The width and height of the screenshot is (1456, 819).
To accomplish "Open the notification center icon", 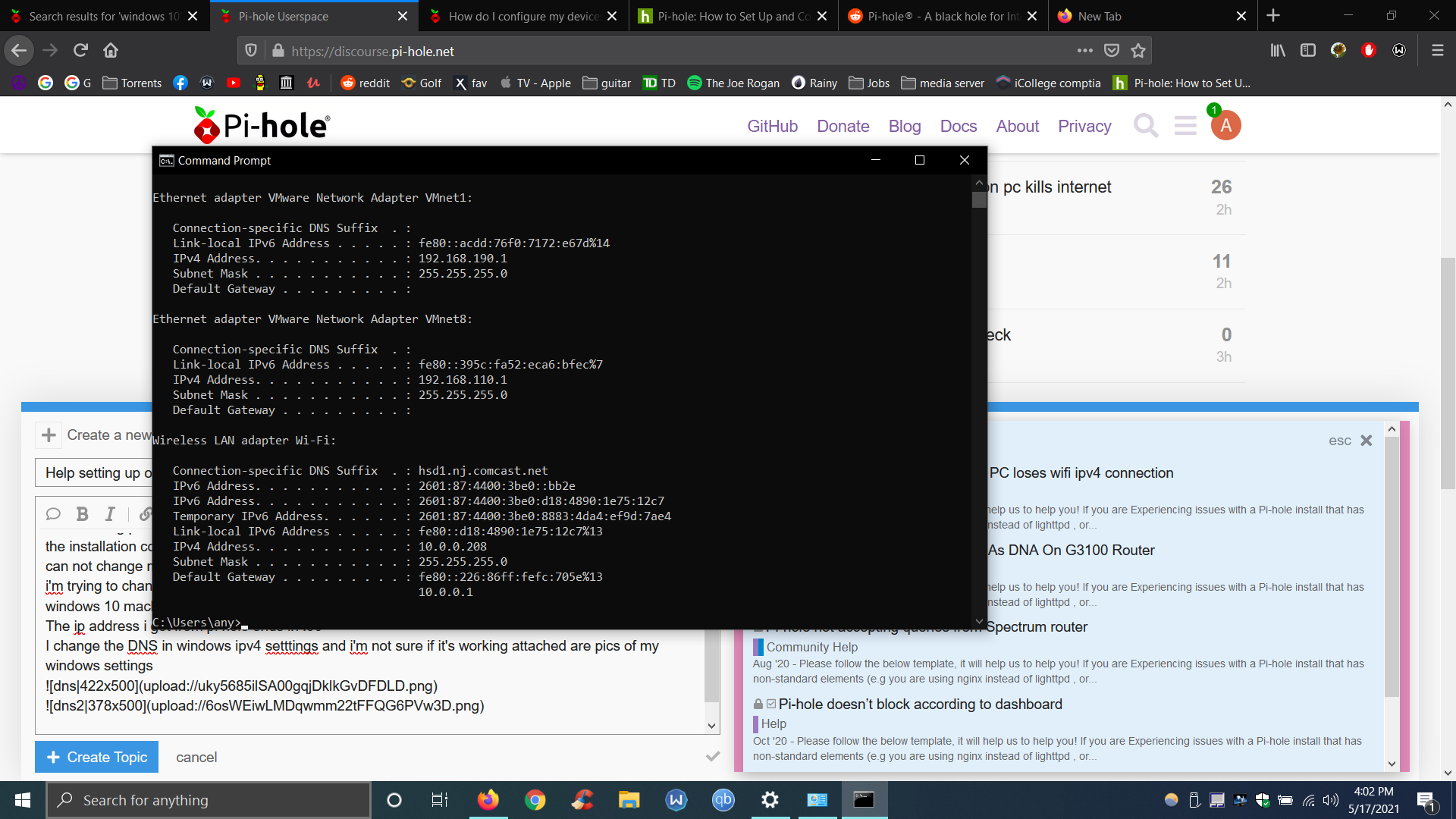I will click(x=1426, y=801).
